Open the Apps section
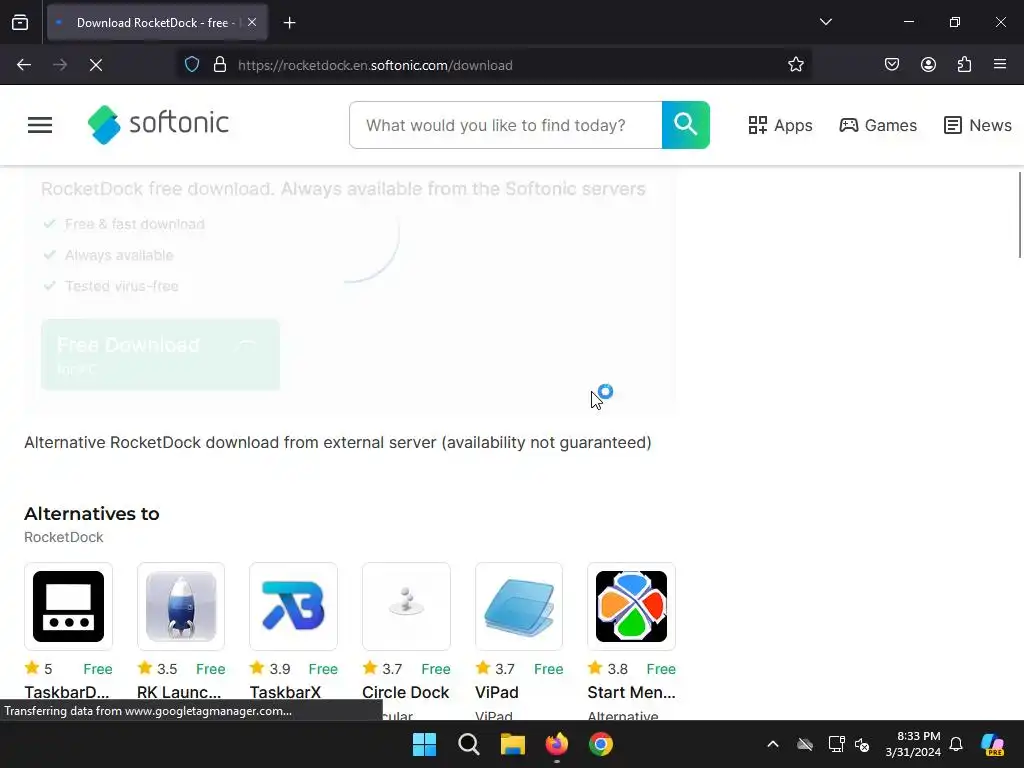1024x768 pixels. (x=780, y=125)
